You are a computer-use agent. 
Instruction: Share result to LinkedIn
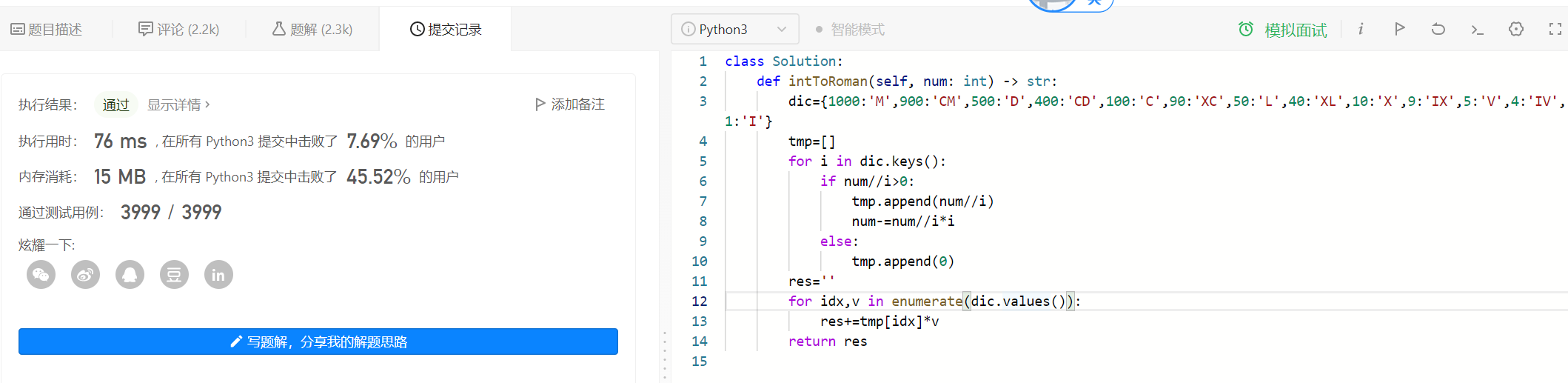tap(218, 275)
